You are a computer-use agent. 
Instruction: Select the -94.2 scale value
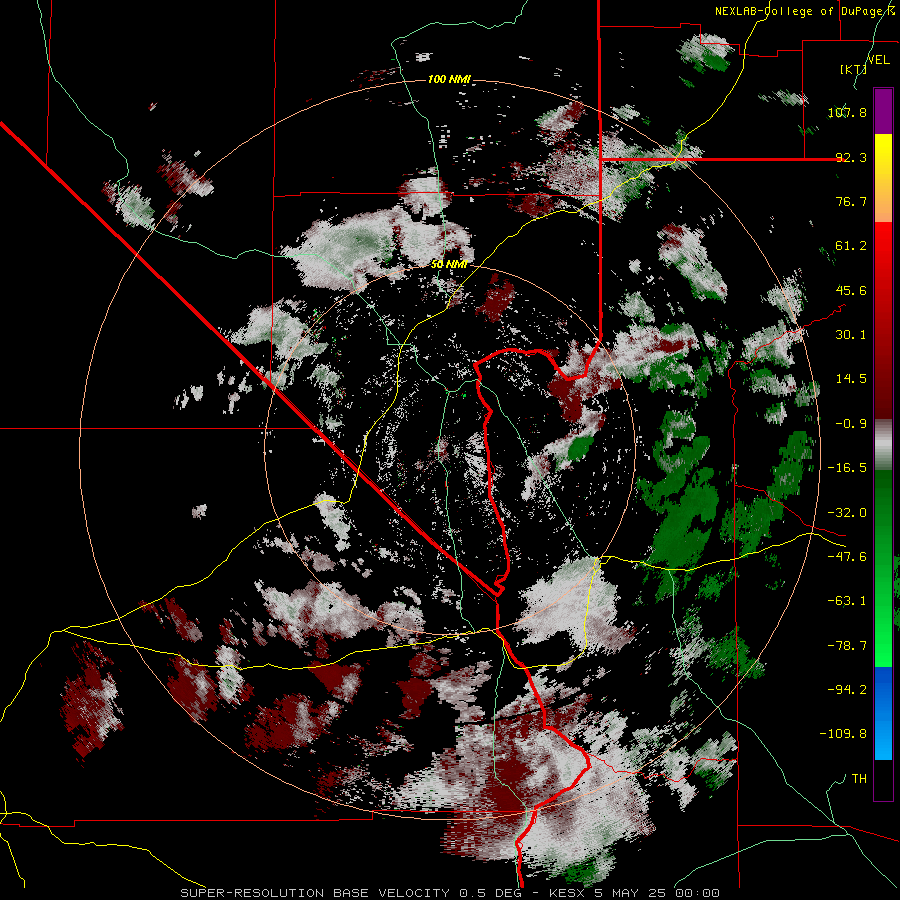click(x=848, y=690)
